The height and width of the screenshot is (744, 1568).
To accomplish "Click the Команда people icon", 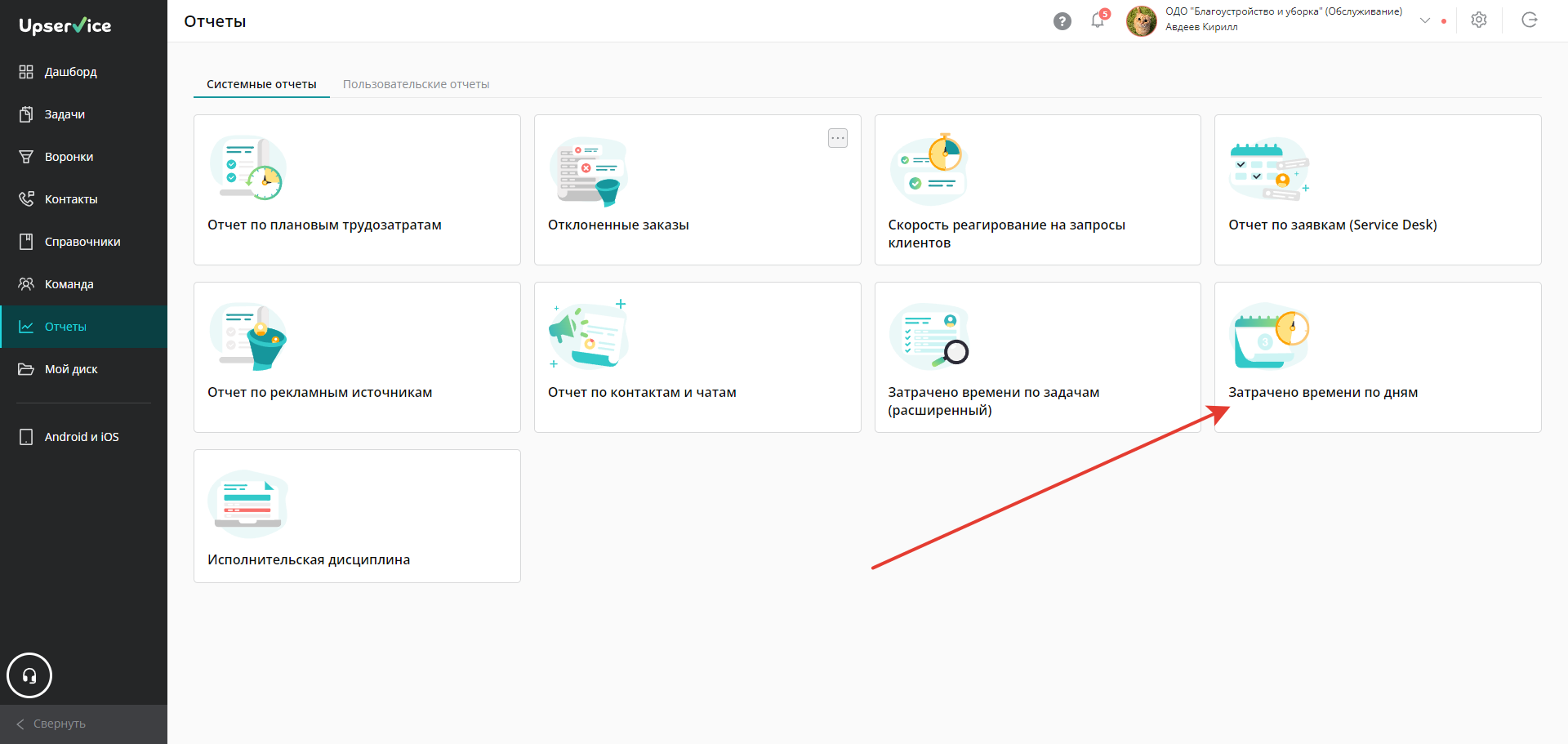I will tap(26, 284).
